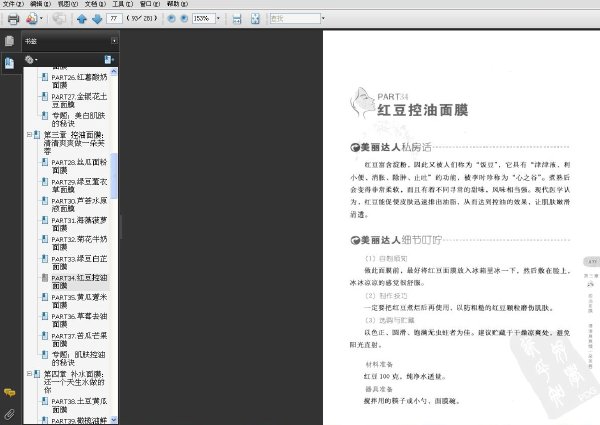The width and height of the screenshot is (600, 425).
Task: Click the 美丽达人细节叮咛 section heading
Action: point(396,240)
